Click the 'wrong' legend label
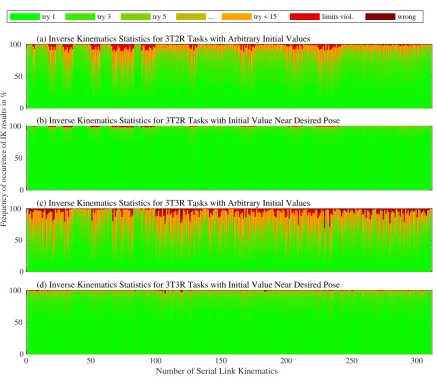Screen dimensions: 437x380 pos(407,17)
